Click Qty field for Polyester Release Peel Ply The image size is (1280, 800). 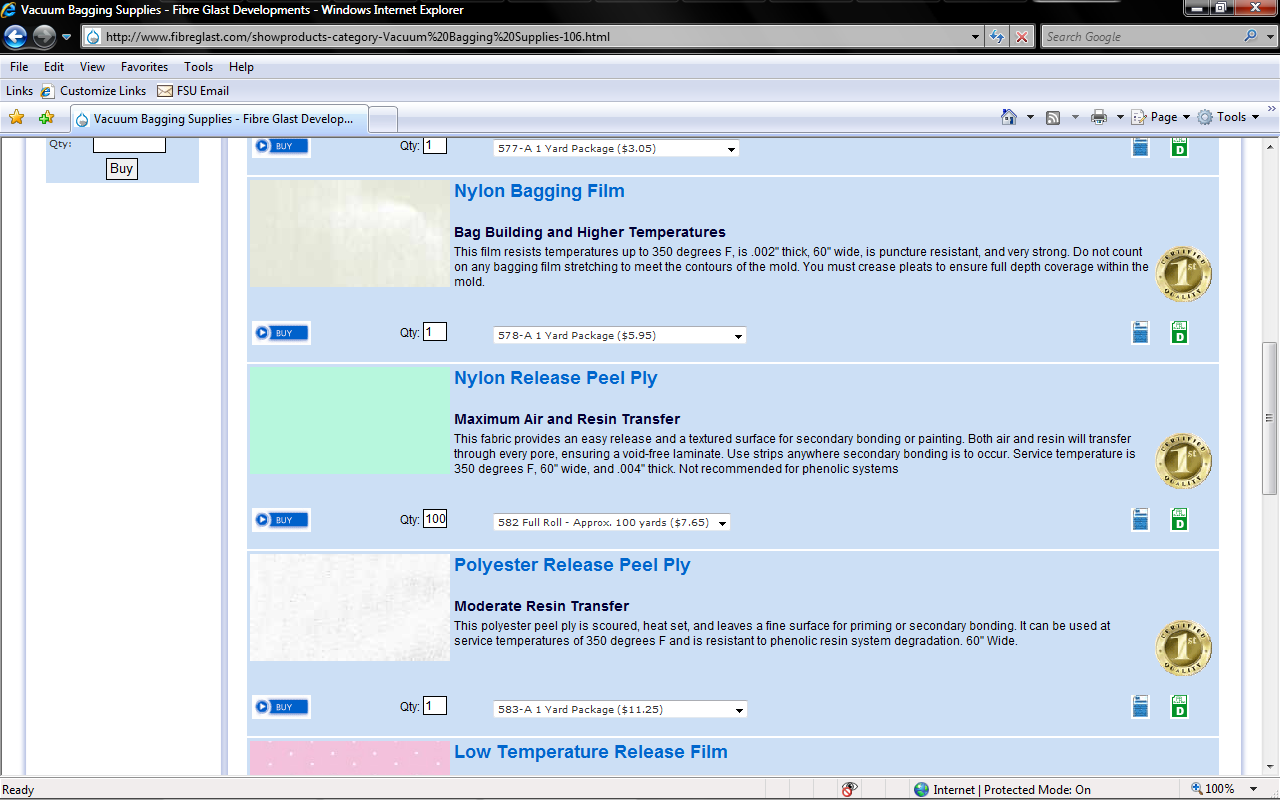pyautogui.click(x=435, y=706)
